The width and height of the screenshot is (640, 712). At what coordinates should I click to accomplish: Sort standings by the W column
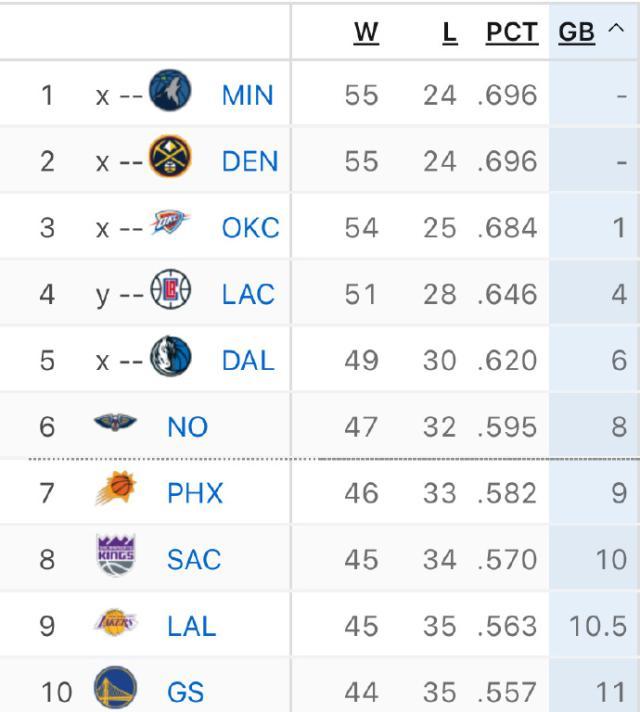366,32
